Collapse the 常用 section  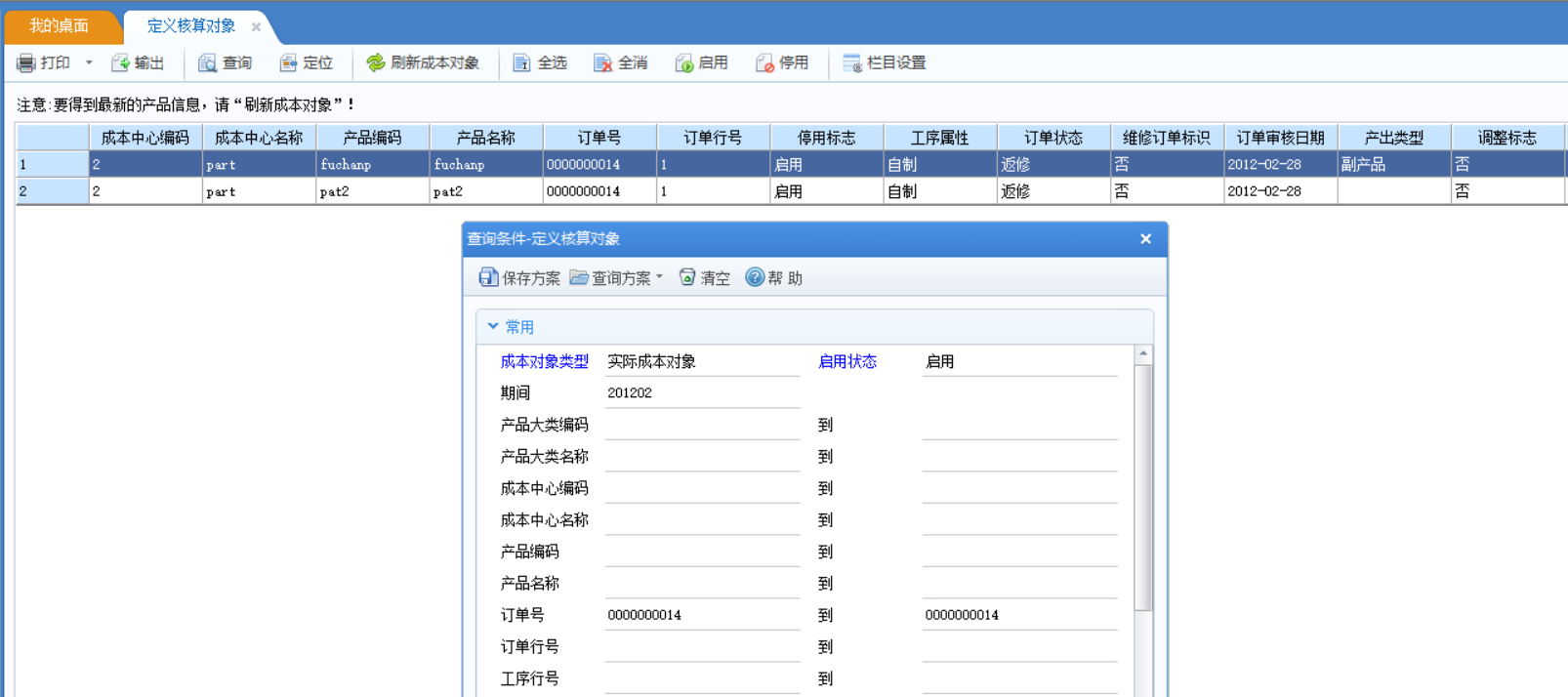coord(493,327)
